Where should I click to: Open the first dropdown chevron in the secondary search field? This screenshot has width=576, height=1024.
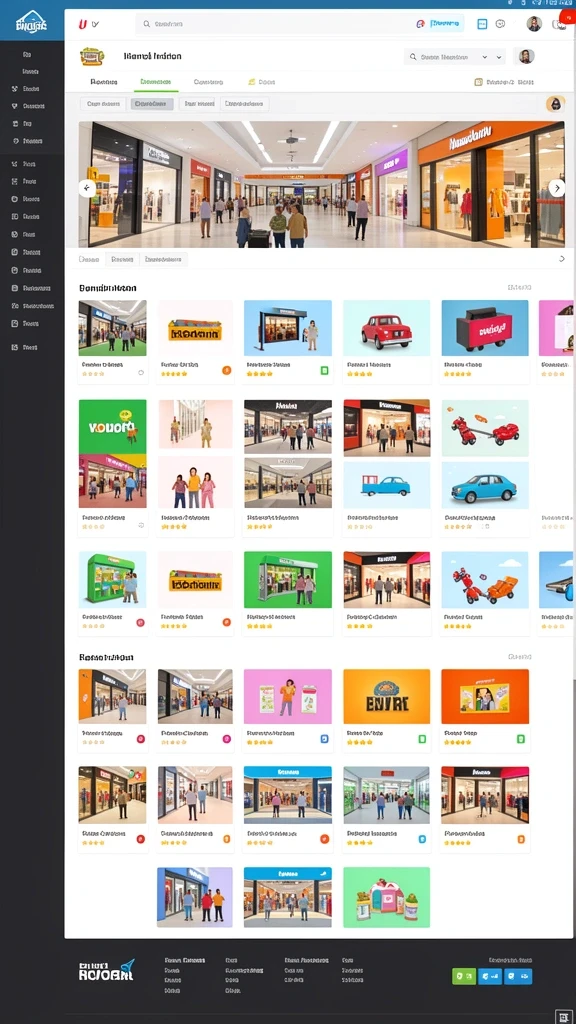pos(485,57)
